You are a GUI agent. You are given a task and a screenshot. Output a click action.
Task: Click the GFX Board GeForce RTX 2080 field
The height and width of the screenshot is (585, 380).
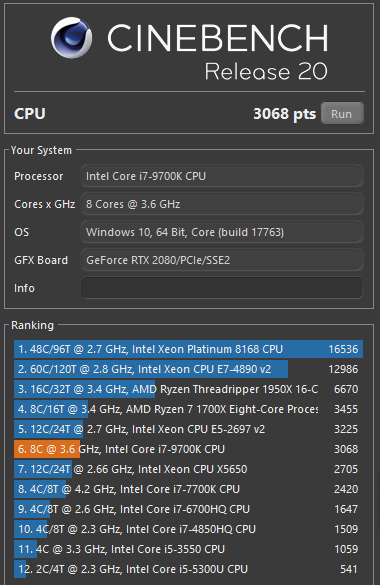222,260
